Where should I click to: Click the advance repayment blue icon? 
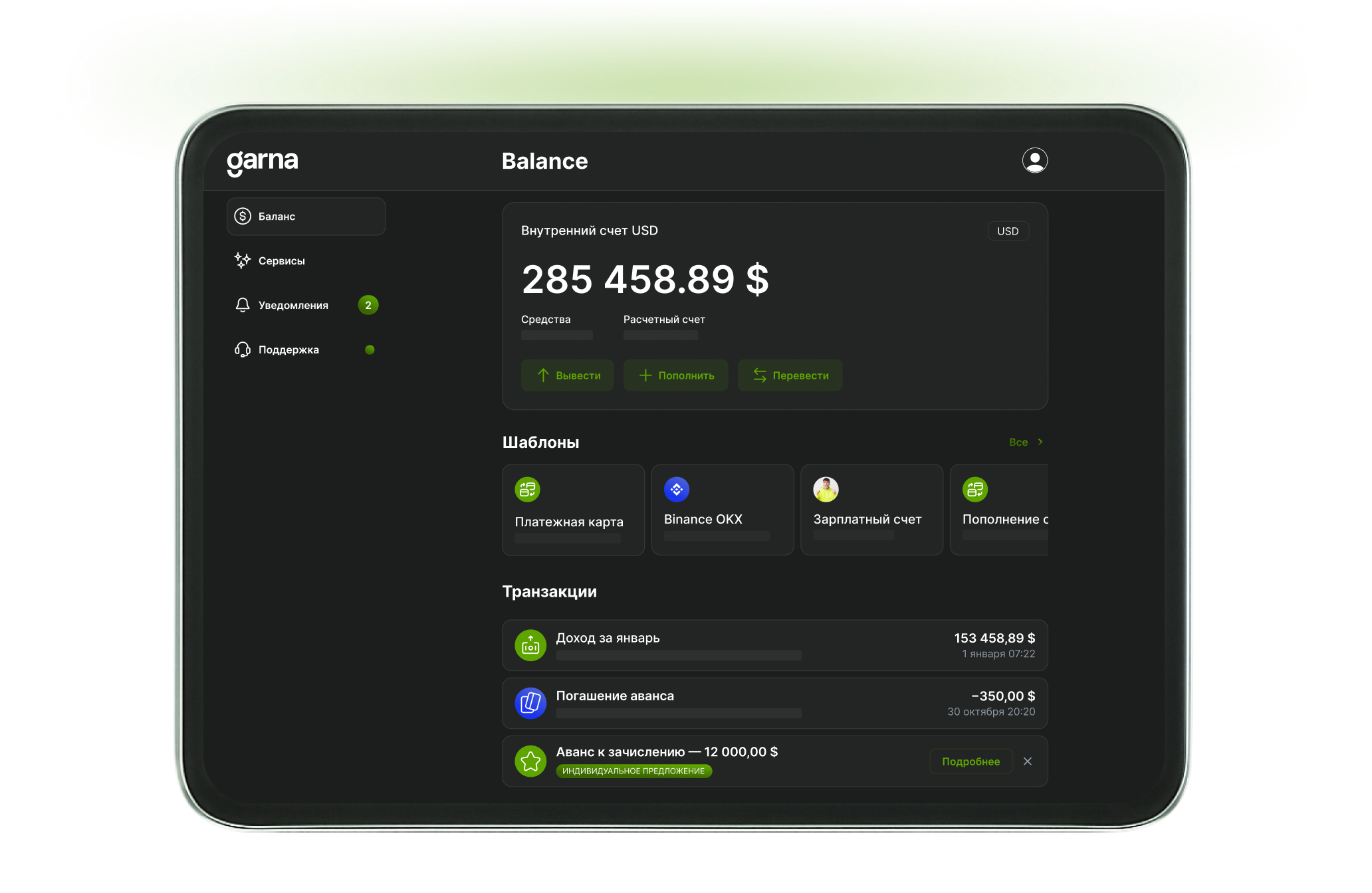pos(530,703)
